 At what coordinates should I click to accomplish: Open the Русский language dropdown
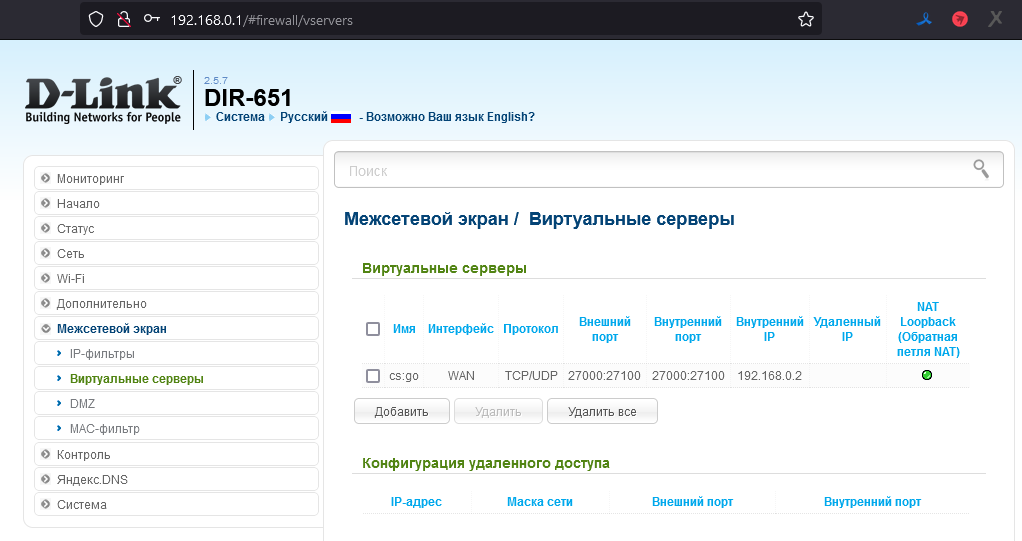tap(304, 117)
